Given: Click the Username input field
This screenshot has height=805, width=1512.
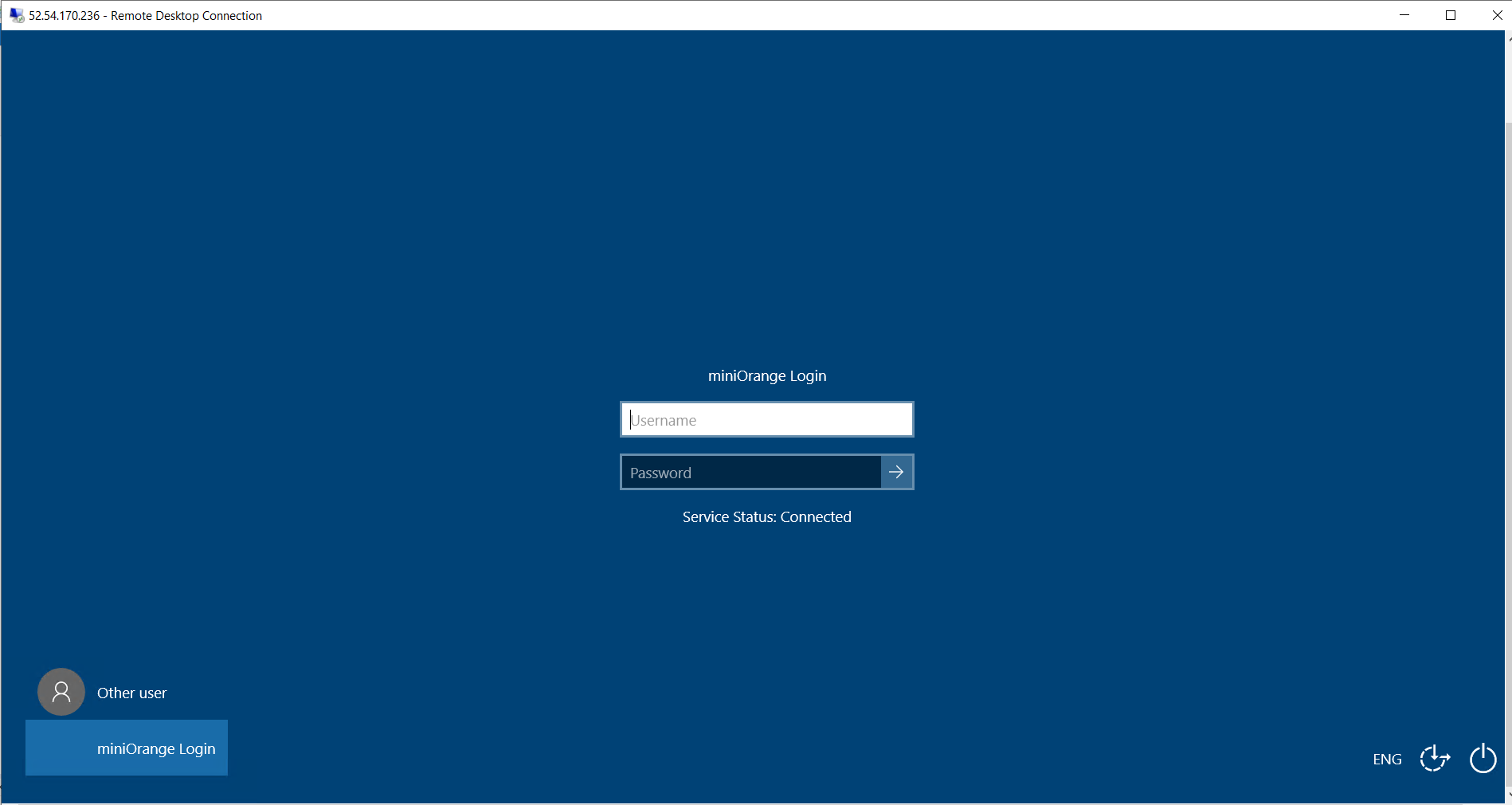Looking at the screenshot, I should [766, 419].
